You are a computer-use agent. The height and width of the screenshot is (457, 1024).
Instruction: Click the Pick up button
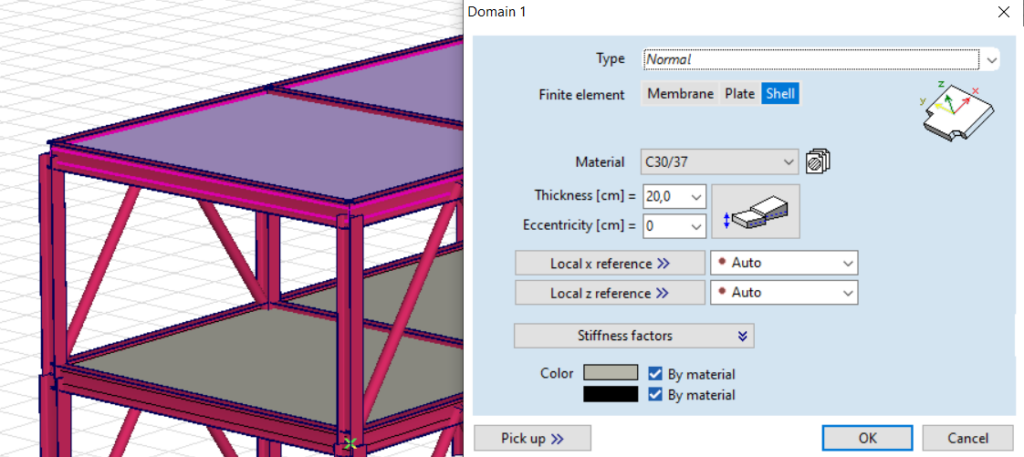click(532, 438)
